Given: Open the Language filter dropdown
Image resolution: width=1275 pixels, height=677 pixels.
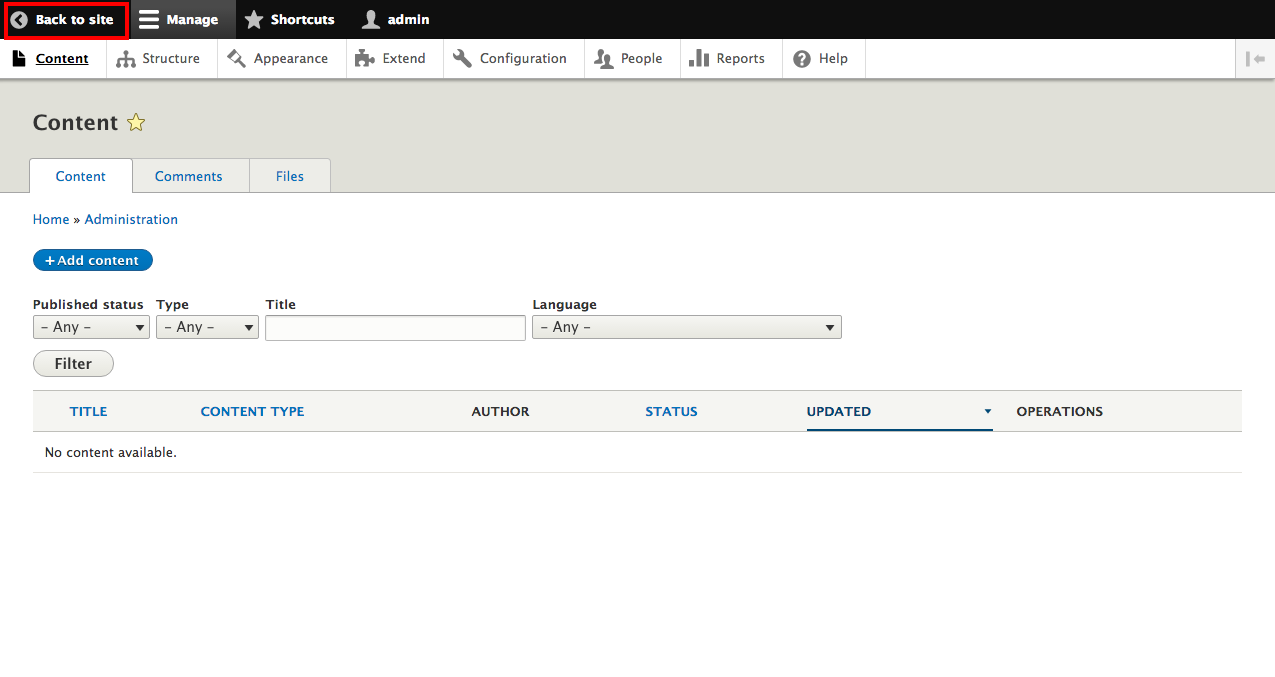Looking at the screenshot, I should tap(687, 327).
